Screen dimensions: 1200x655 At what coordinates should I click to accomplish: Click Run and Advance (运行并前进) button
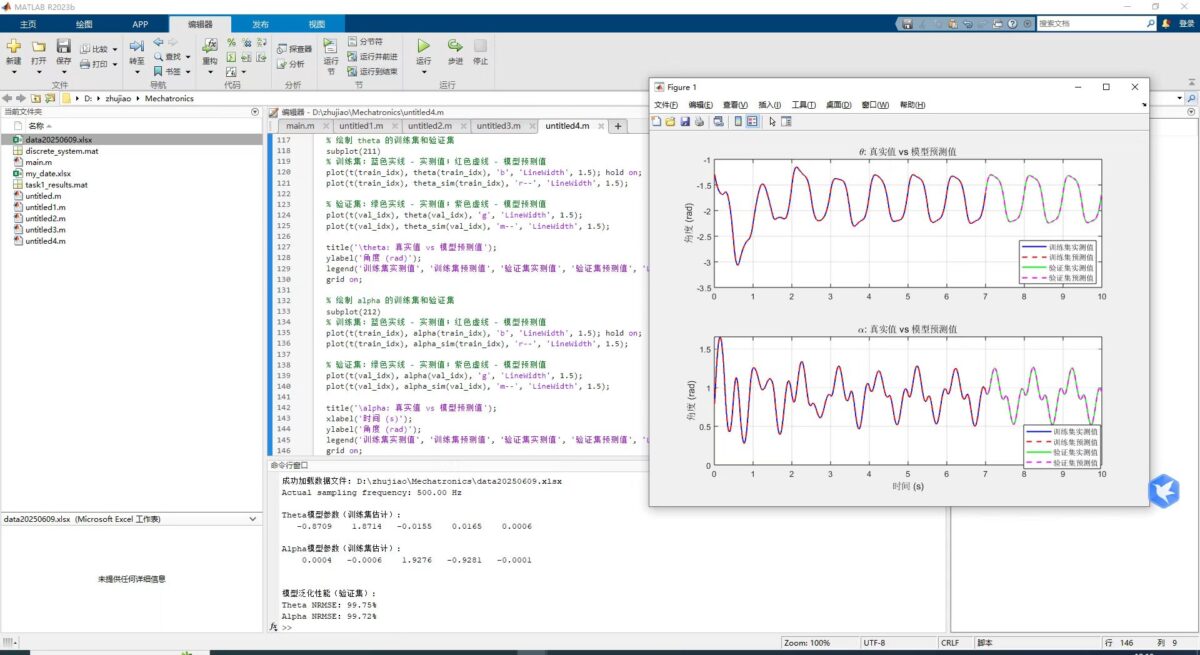[372, 57]
